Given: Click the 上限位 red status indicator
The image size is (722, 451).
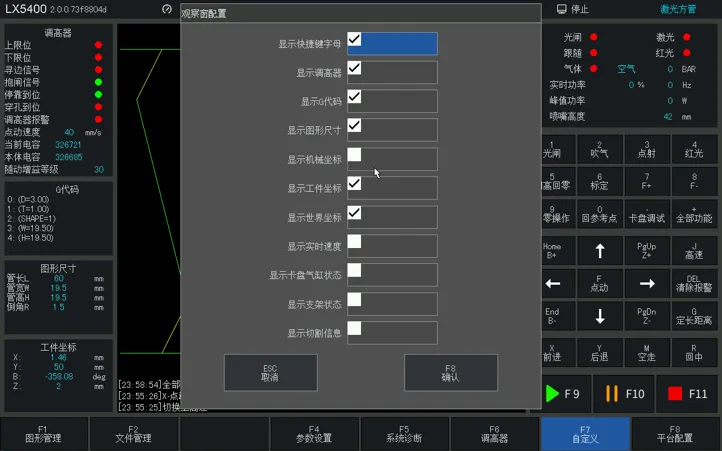Looking at the screenshot, I should click(98, 45).
